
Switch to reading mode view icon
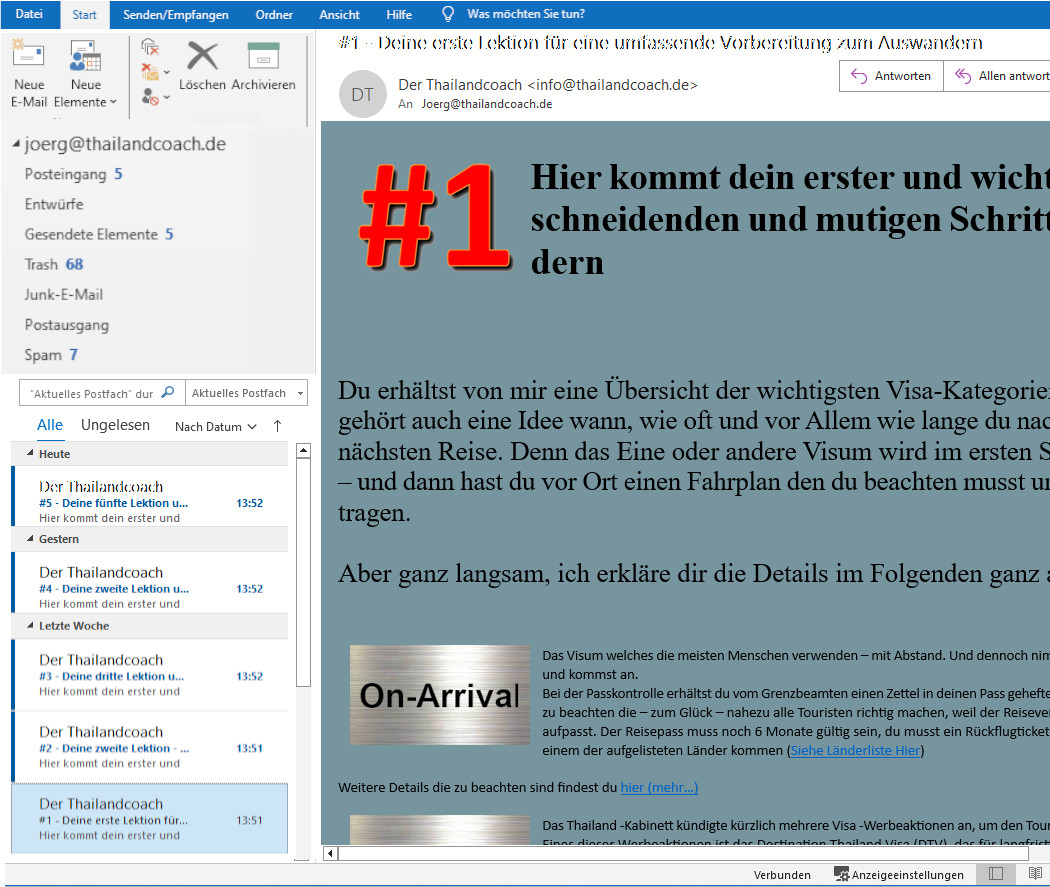click(1036, 874)
